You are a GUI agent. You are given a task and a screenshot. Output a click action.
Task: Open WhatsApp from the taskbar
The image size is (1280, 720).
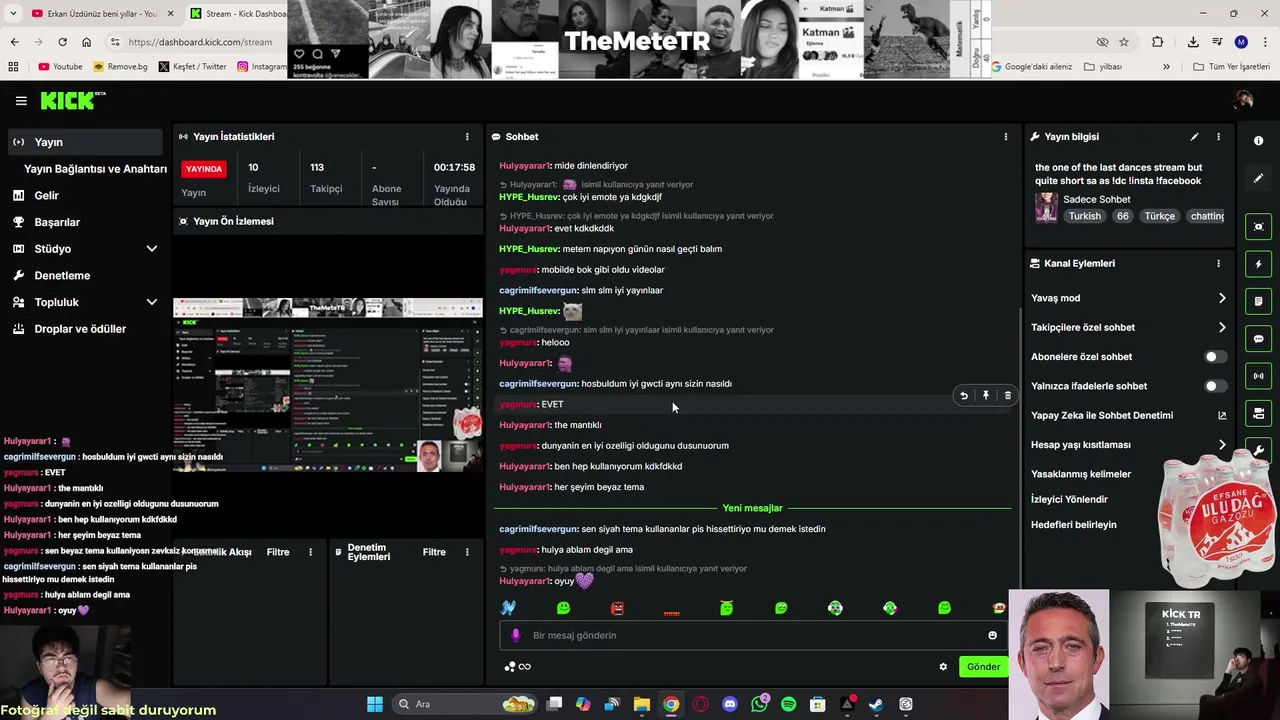759,704
